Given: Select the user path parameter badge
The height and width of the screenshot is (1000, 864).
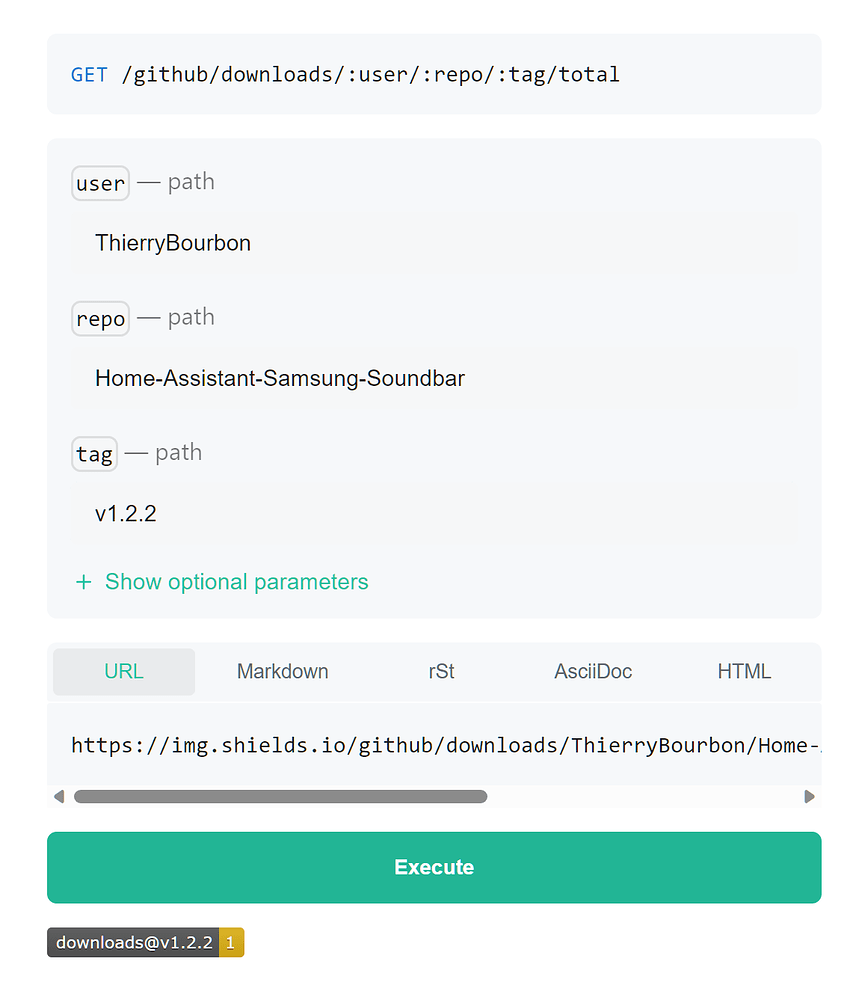Looking at the screenshot, I should click(x=100, y=183).
